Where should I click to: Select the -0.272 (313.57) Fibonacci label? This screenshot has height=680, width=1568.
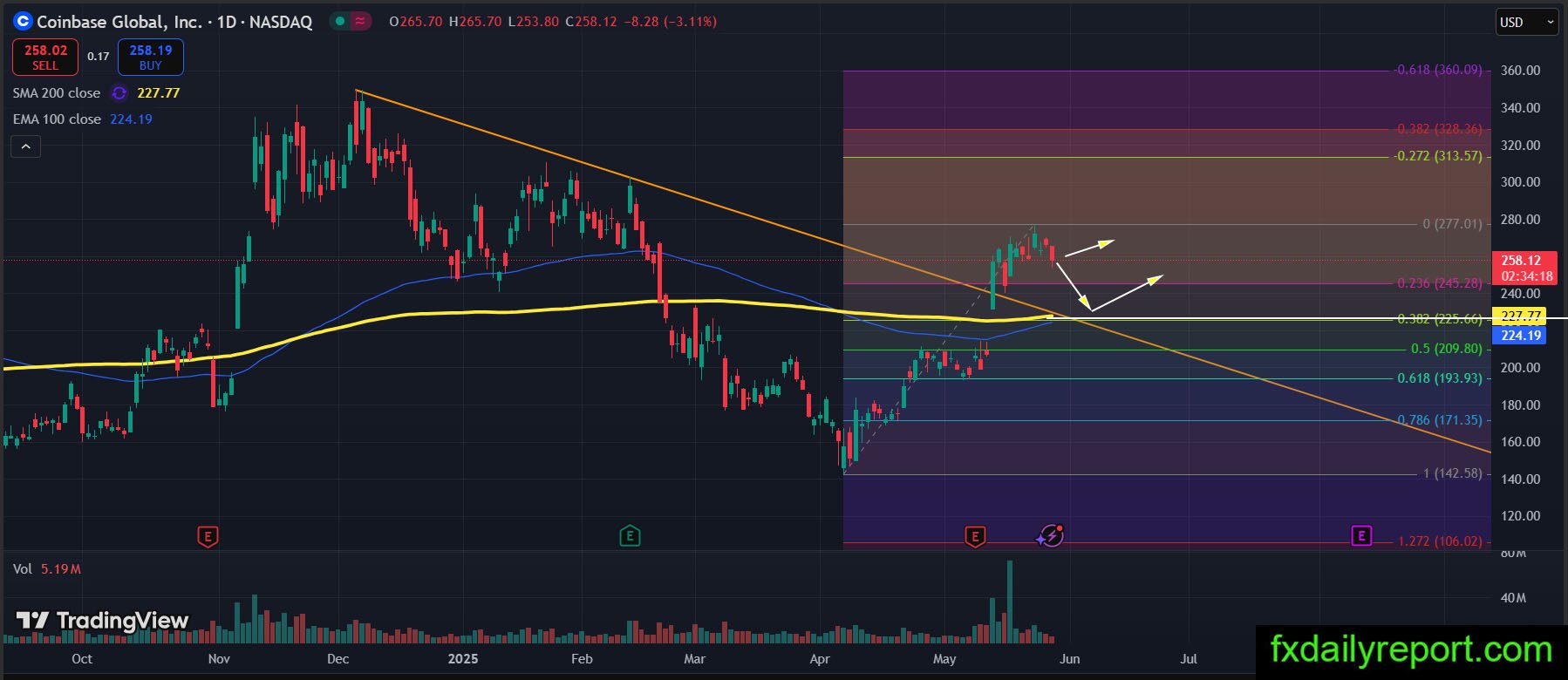click(1437, 156)
